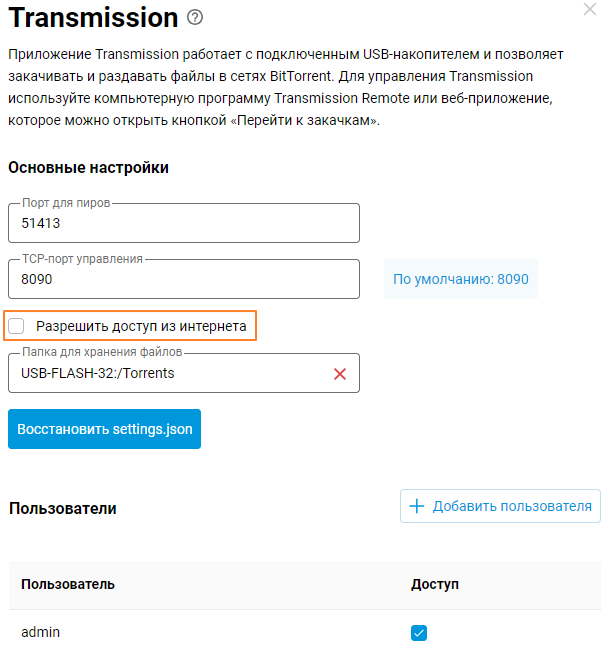Screen dimensions: 608x653
Task: Enable the Разрешить доступ из интернета checkbox
Action: click(17, 326)
